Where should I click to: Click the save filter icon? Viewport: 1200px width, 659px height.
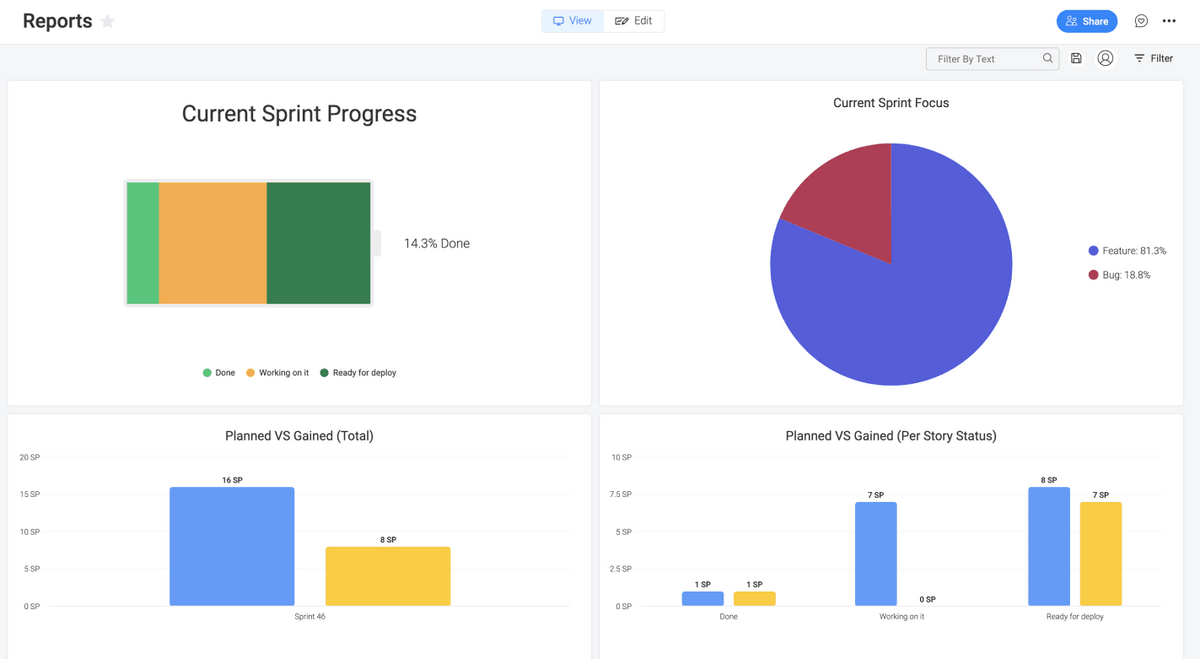pos(1076,59)
